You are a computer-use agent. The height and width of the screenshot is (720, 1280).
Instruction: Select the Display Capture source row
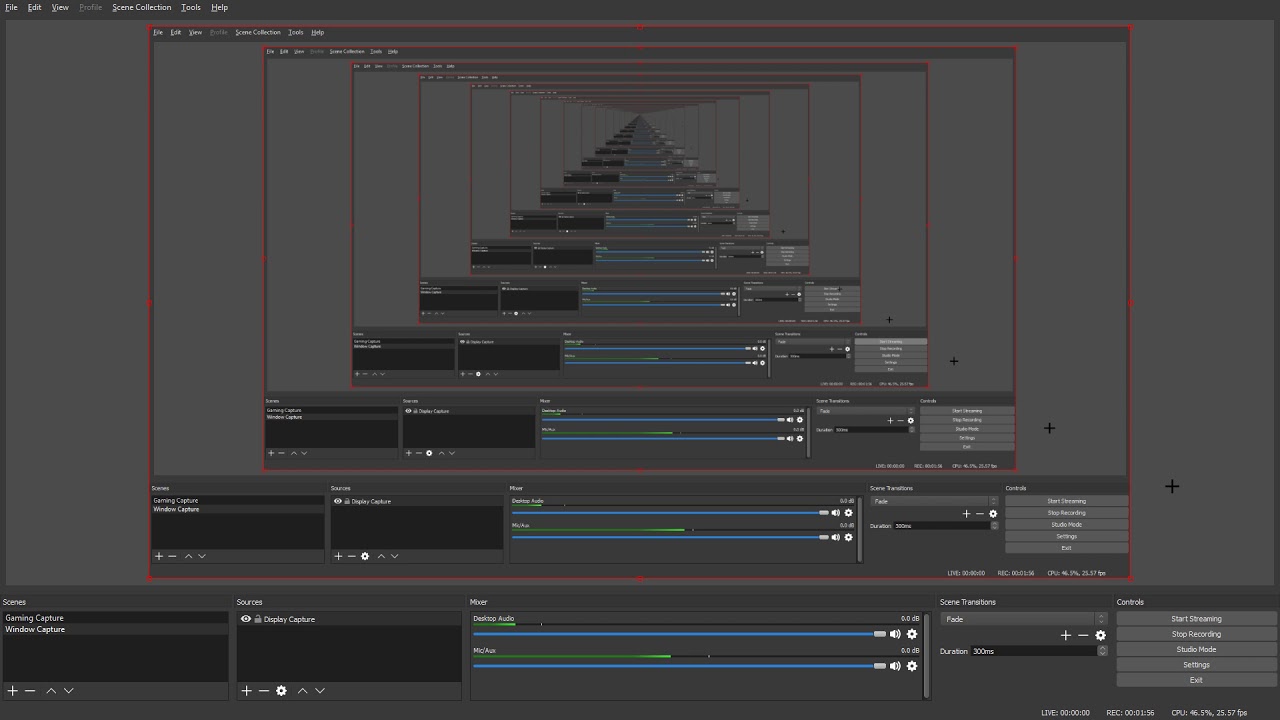[x=349, y=619]
